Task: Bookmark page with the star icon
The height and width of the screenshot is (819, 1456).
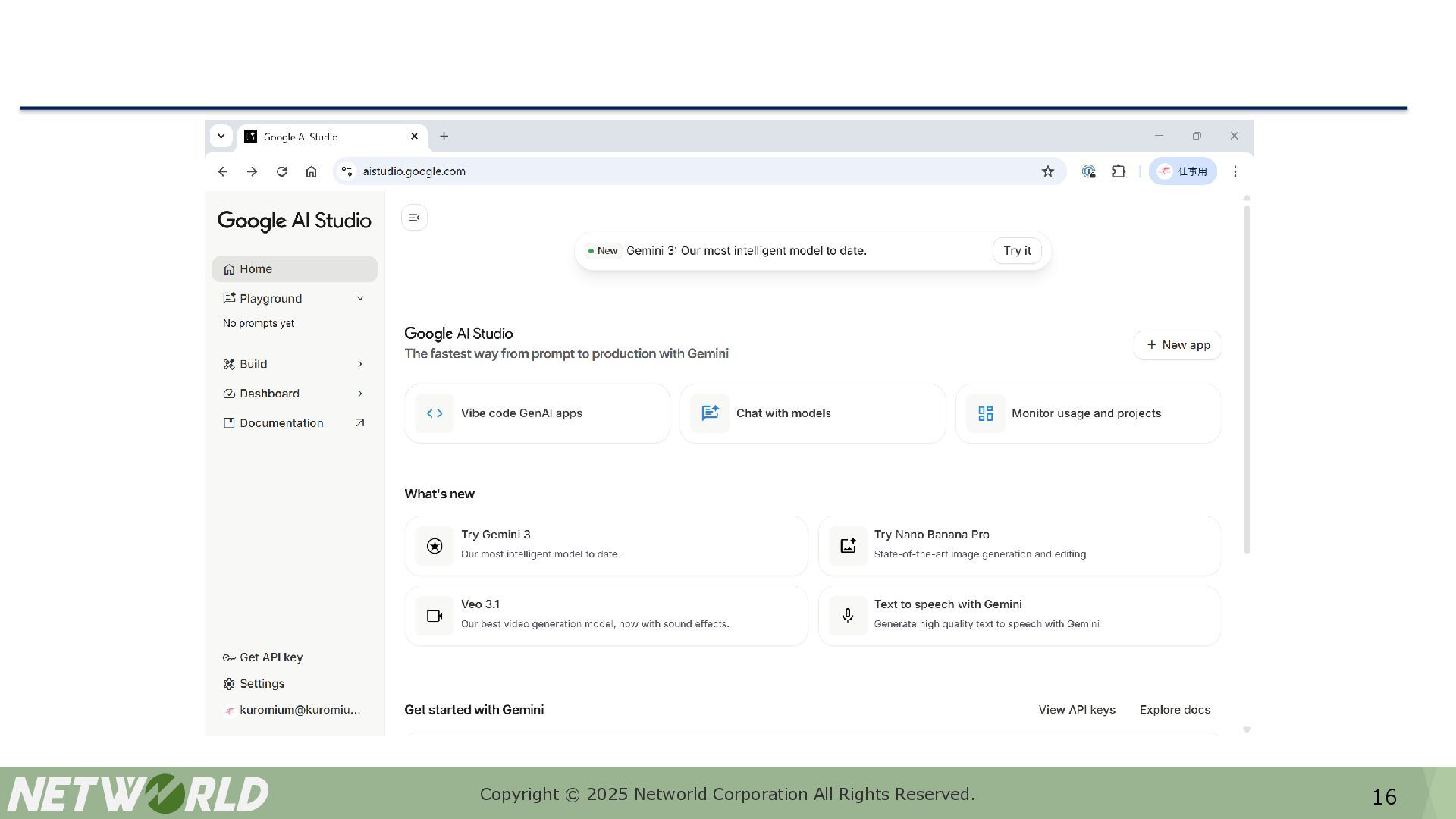Action: [1047, 171]
